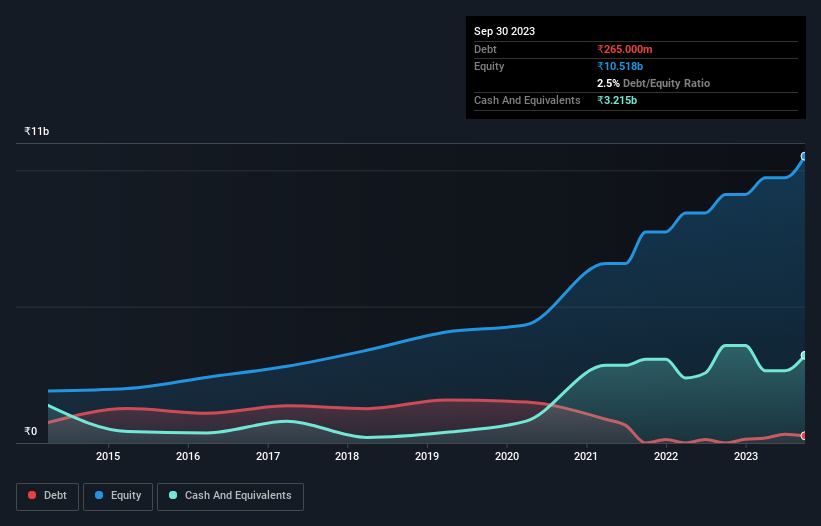Screen dimensions: 821x526
Task: Click the Equity label in tooltip
Action: 489,66
